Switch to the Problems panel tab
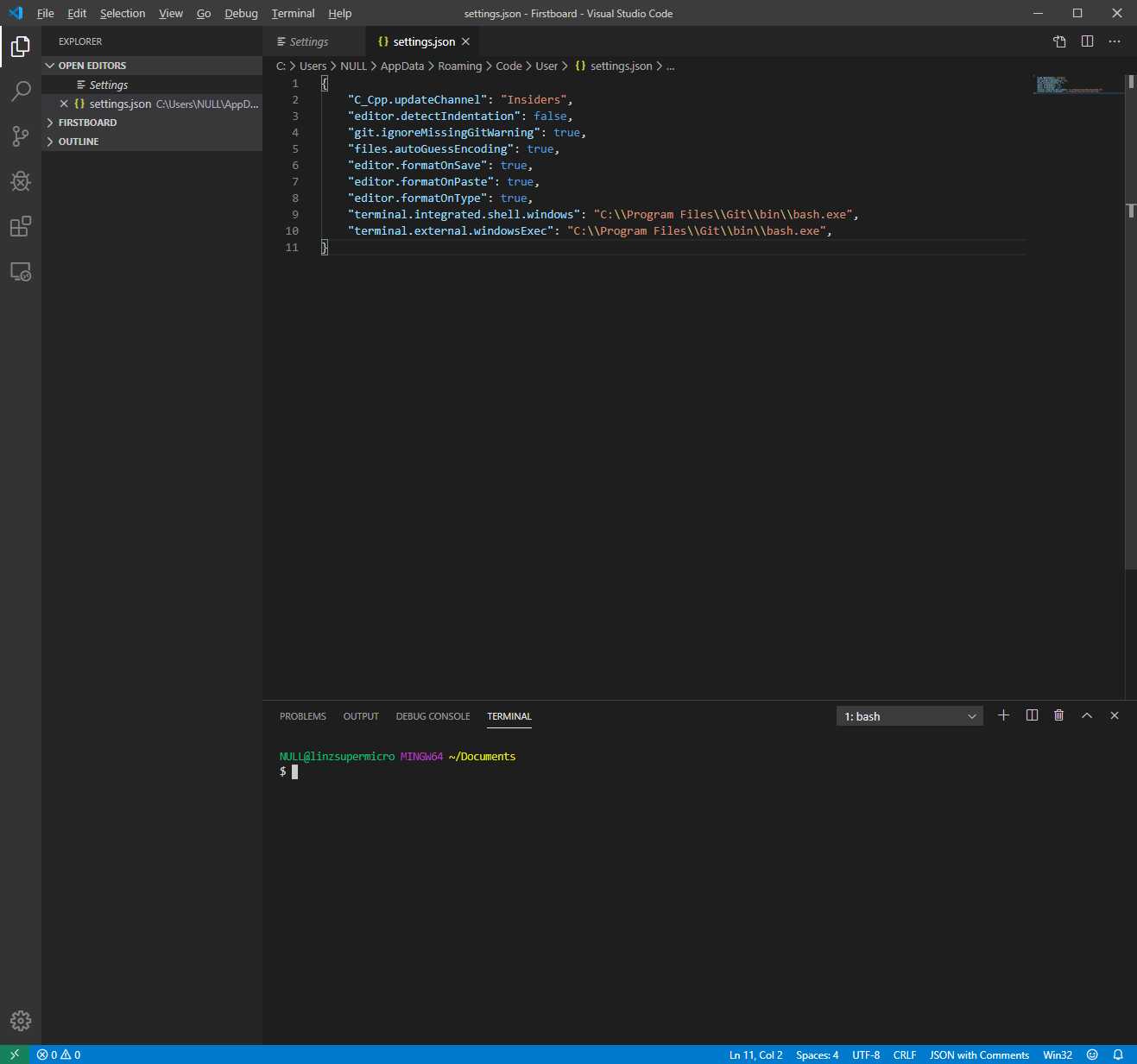 pos(303,716)
